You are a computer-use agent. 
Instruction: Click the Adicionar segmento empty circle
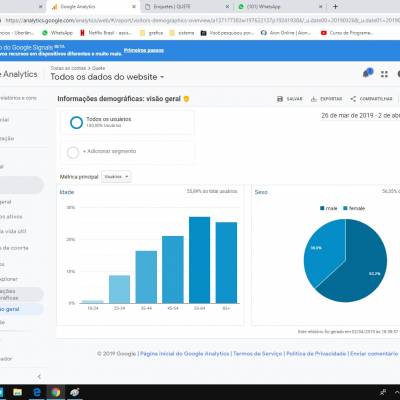pyautogui.click(x=73, y=152)
